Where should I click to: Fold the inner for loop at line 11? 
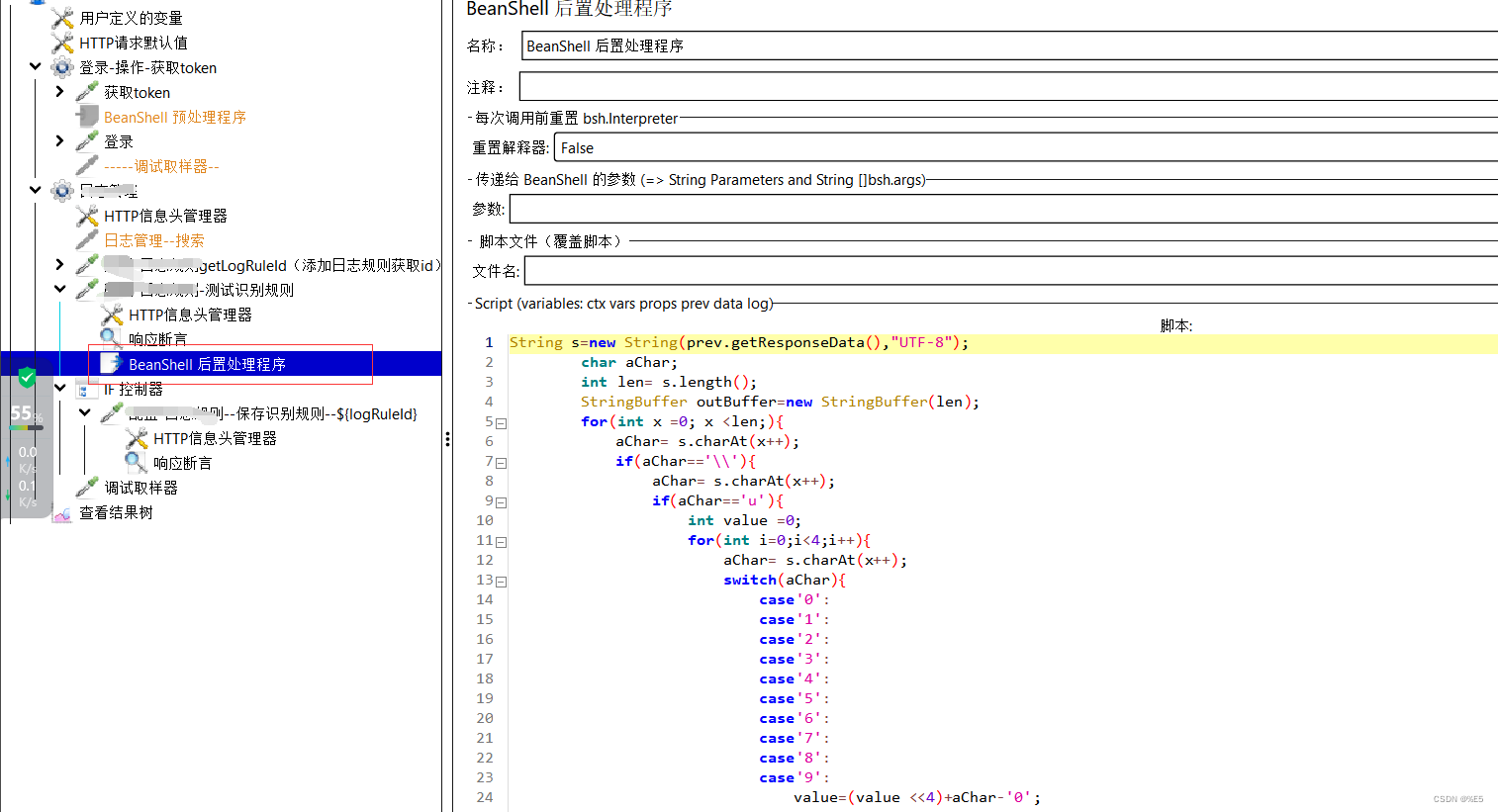(501, 542)
